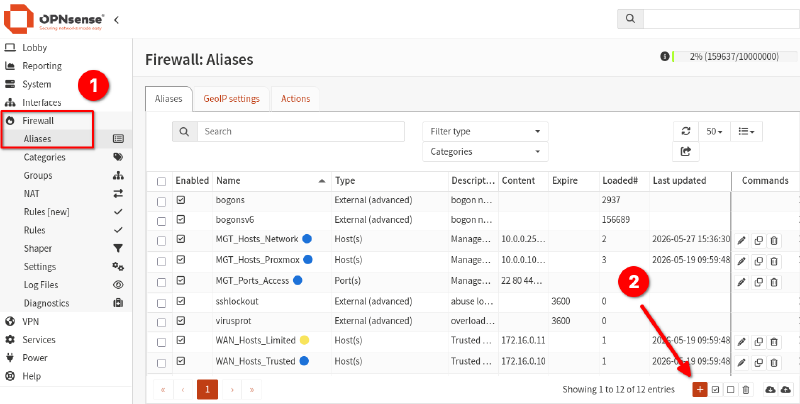This screenshot has height=404, width=800.
Task: Click the 2% alias table usage bar
Action: [735, 57]
